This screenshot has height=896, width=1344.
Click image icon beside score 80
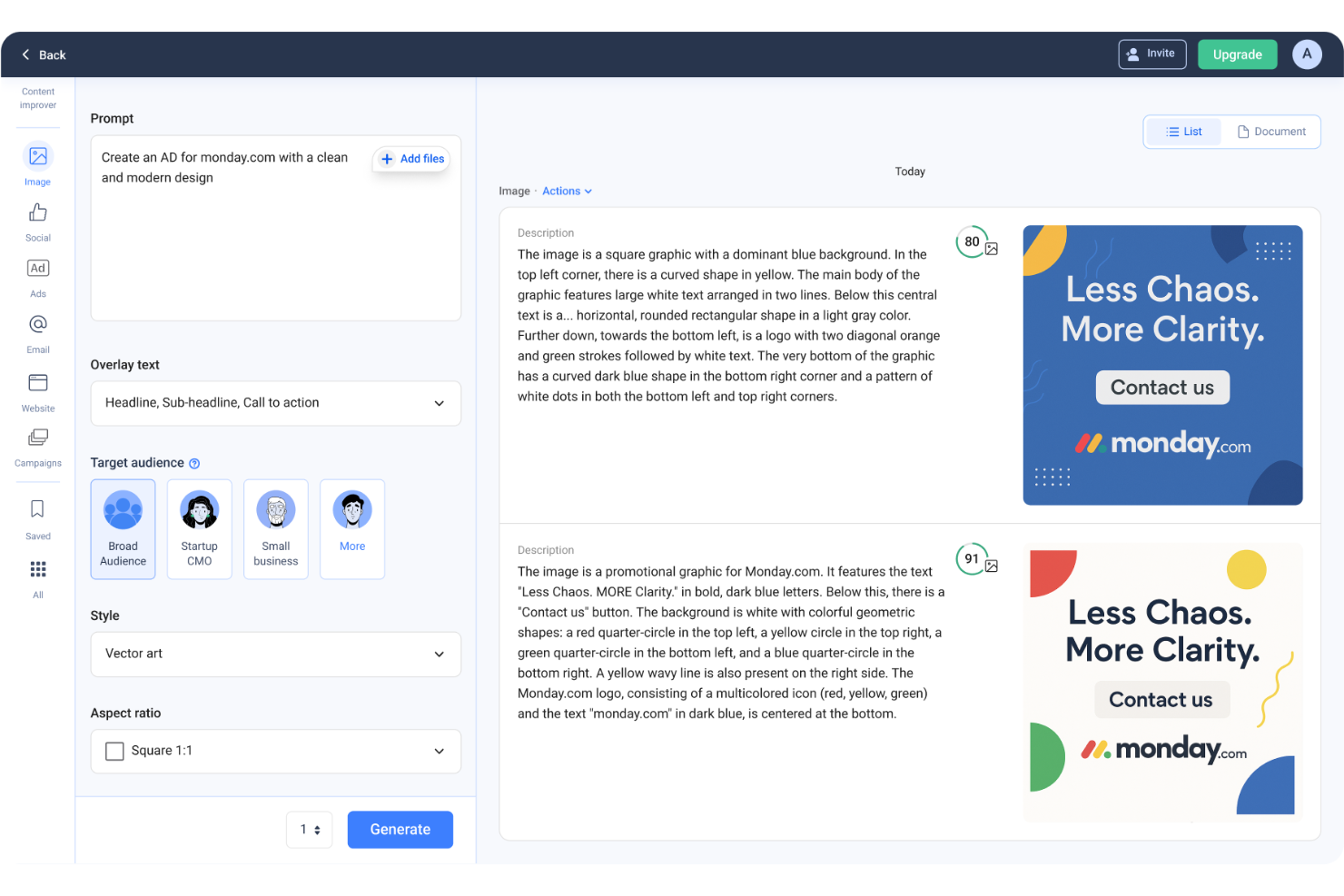click(992, 249)
